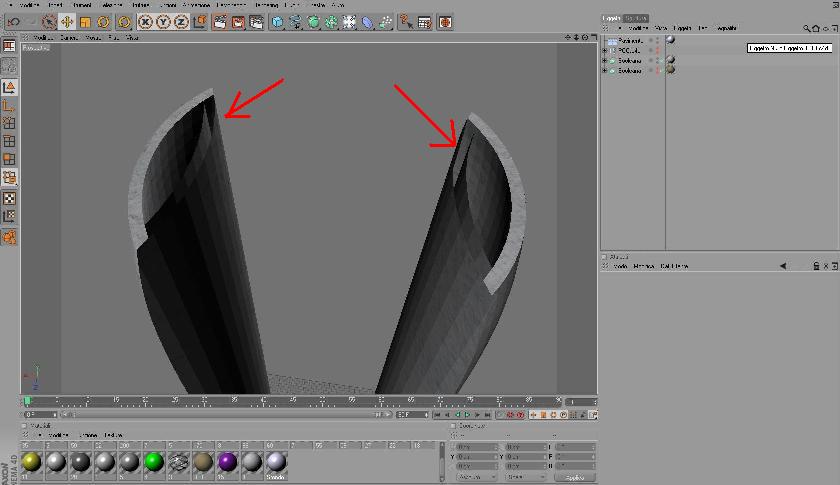Screen dimensions: 840x485
Task: Expand the second Booleana object tree
Action: point(605,70)
